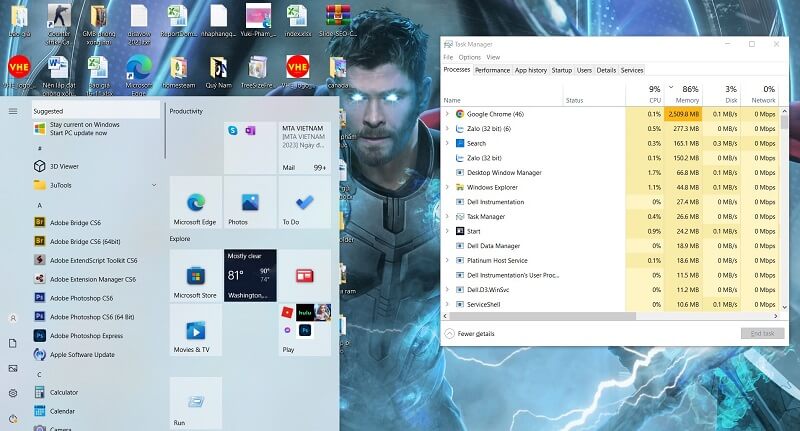Sort processes by Memory column

point(683,94)
